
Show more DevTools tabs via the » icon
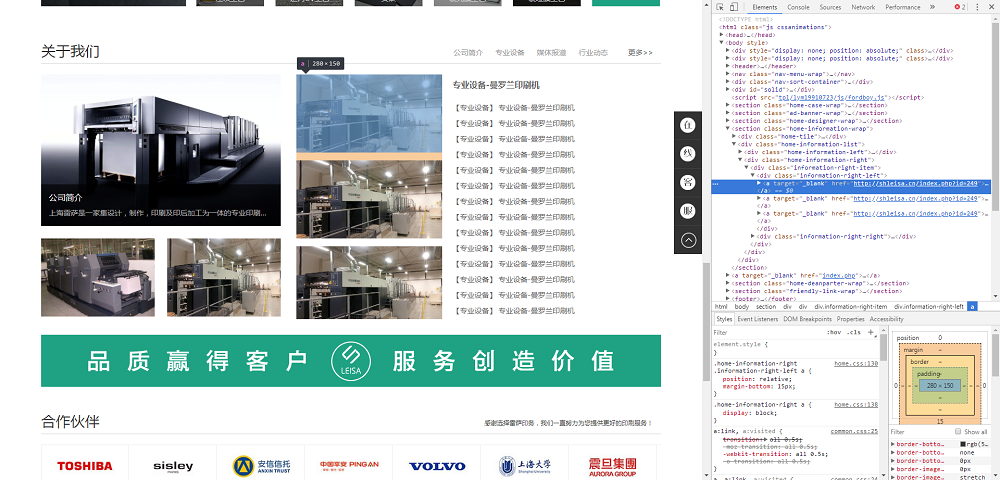pyautogui.click(x=932, y=7)
